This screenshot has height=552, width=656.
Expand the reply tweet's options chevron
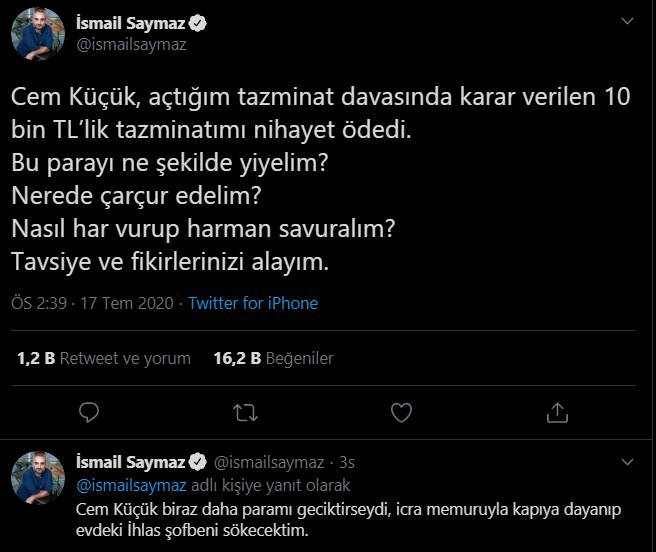pyautogui.click(x=627, y=462)
